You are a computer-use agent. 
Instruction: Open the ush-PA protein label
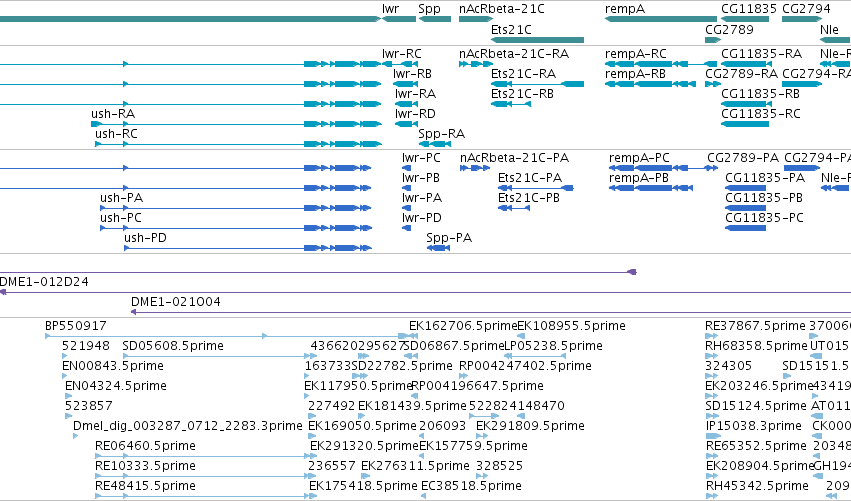[122, 198]
